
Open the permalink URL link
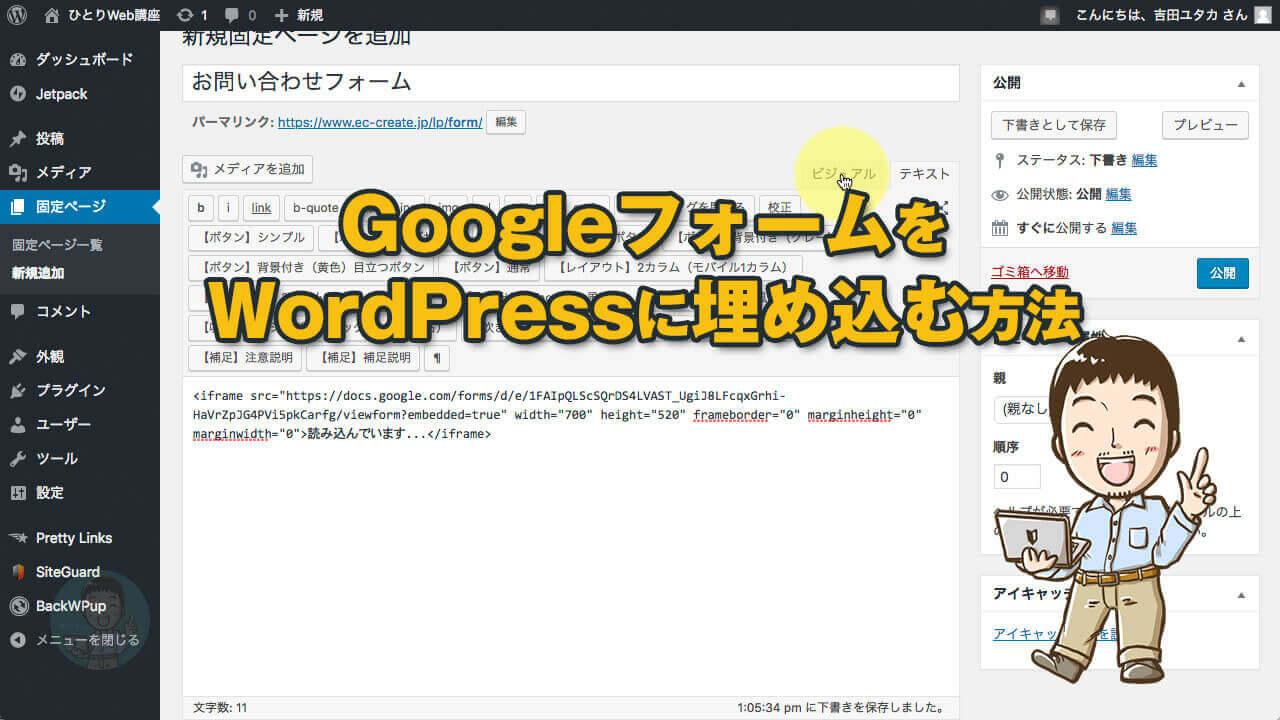380,122
